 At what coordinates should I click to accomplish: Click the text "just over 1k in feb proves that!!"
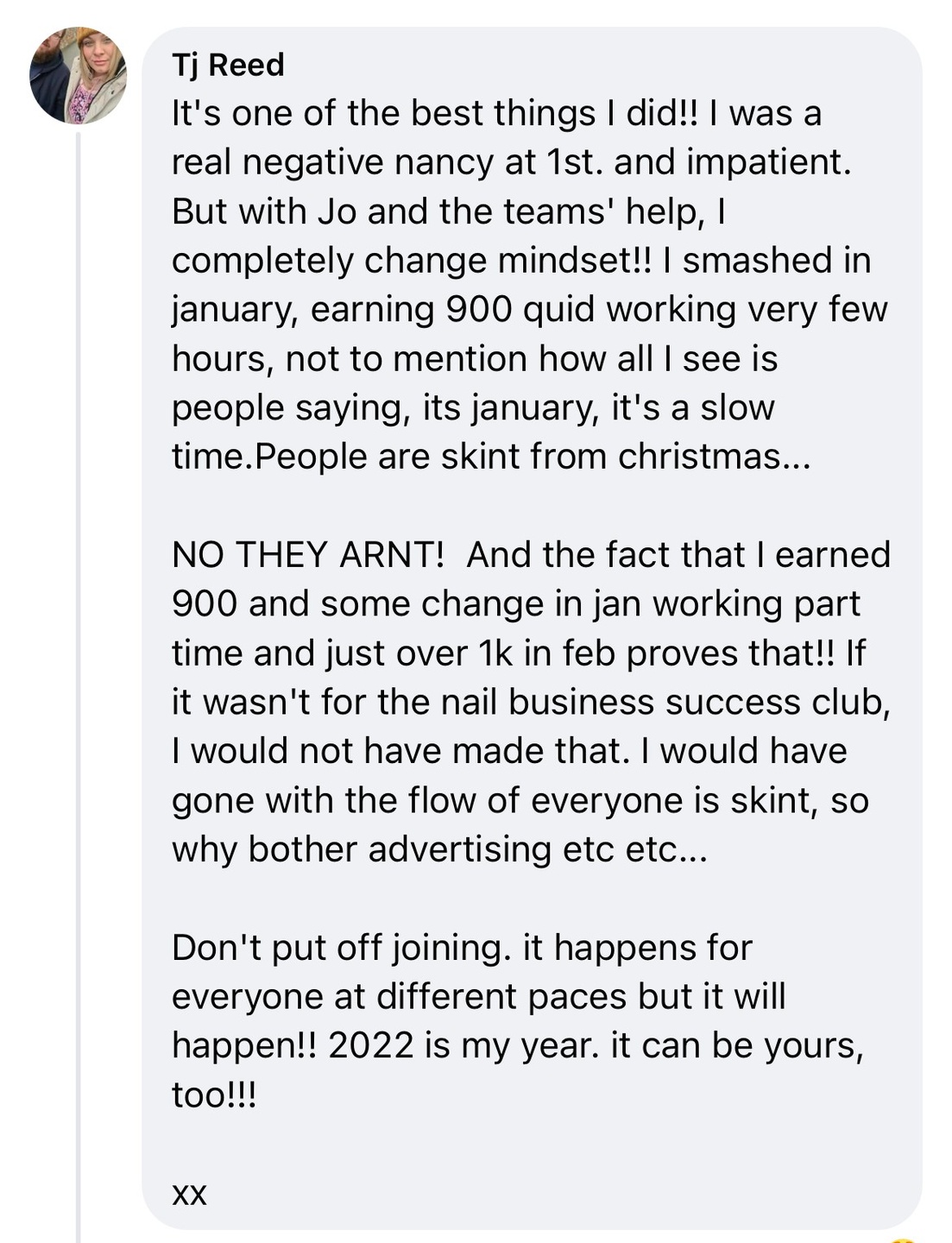(x=581, y=653)
